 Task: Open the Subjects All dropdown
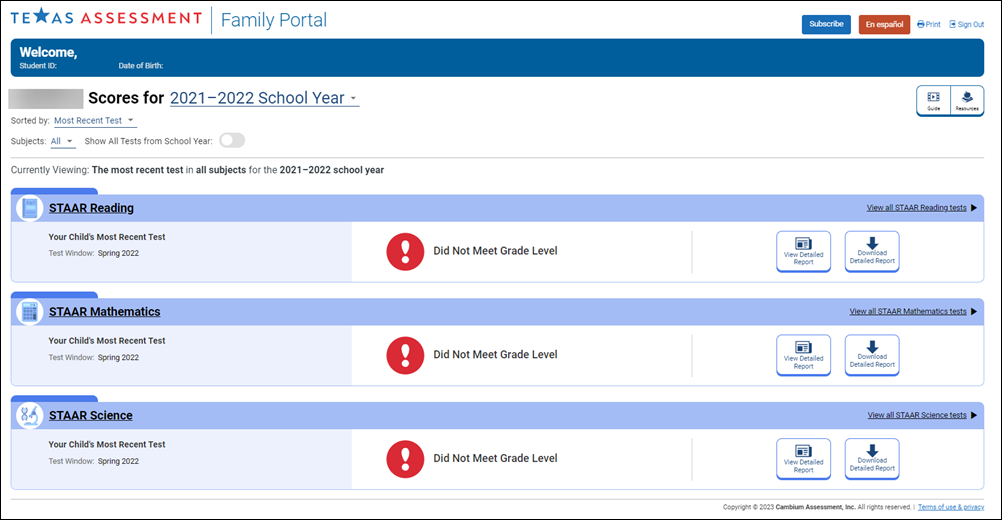tap(63, 141)
